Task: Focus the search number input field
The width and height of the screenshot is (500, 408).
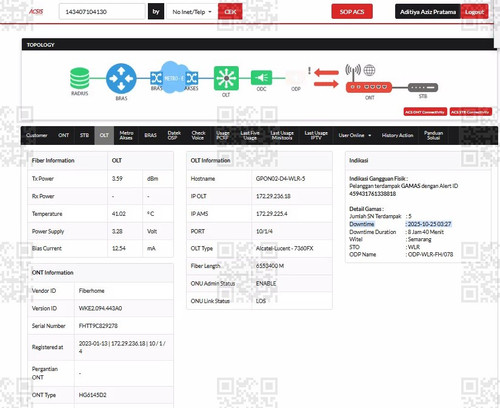Action: point(102,12)
